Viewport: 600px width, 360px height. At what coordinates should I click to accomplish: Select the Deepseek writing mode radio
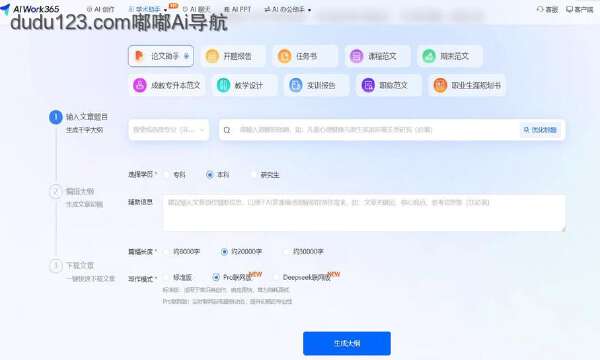[276, 277]
